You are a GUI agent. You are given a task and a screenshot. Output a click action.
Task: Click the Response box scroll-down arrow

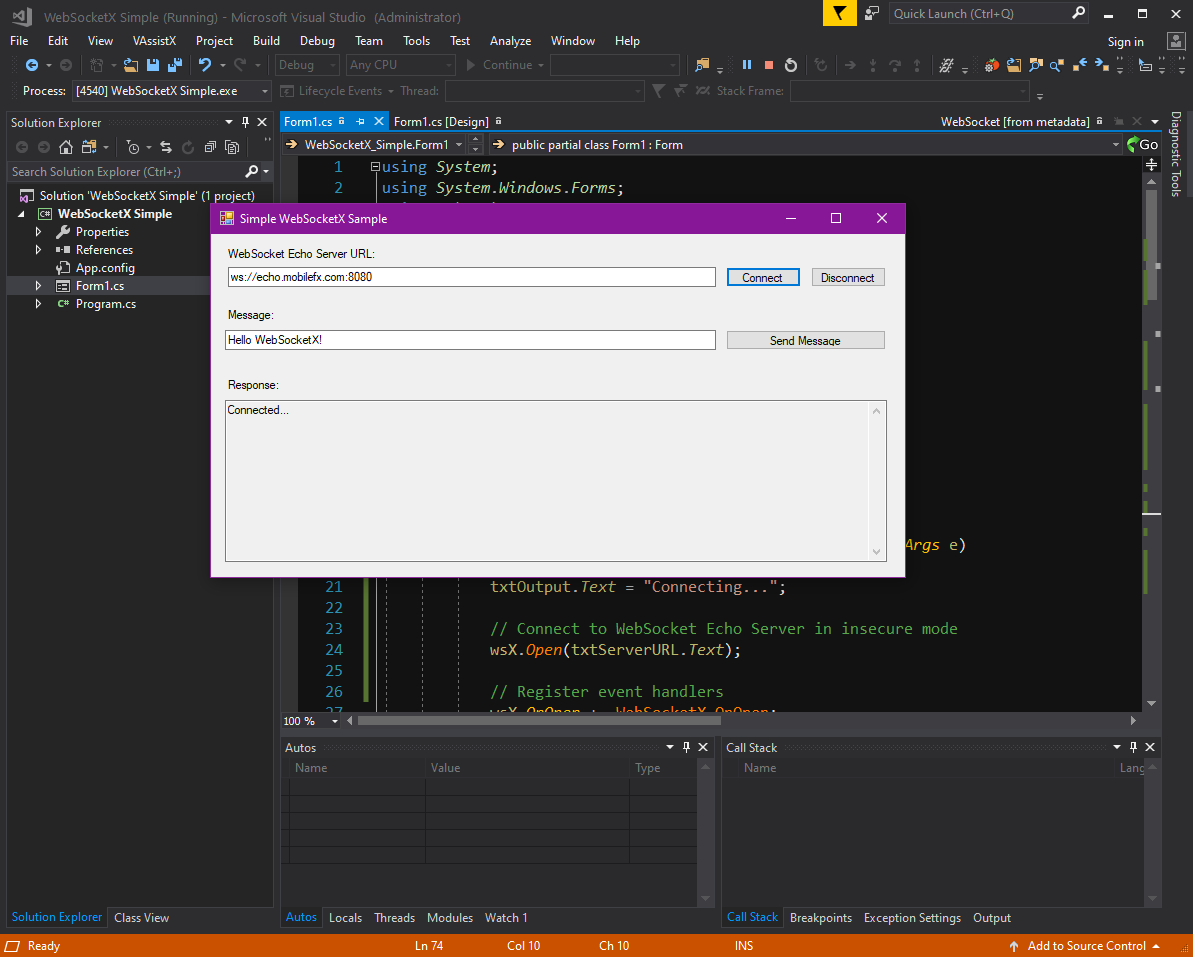click(x=876, y=552)
